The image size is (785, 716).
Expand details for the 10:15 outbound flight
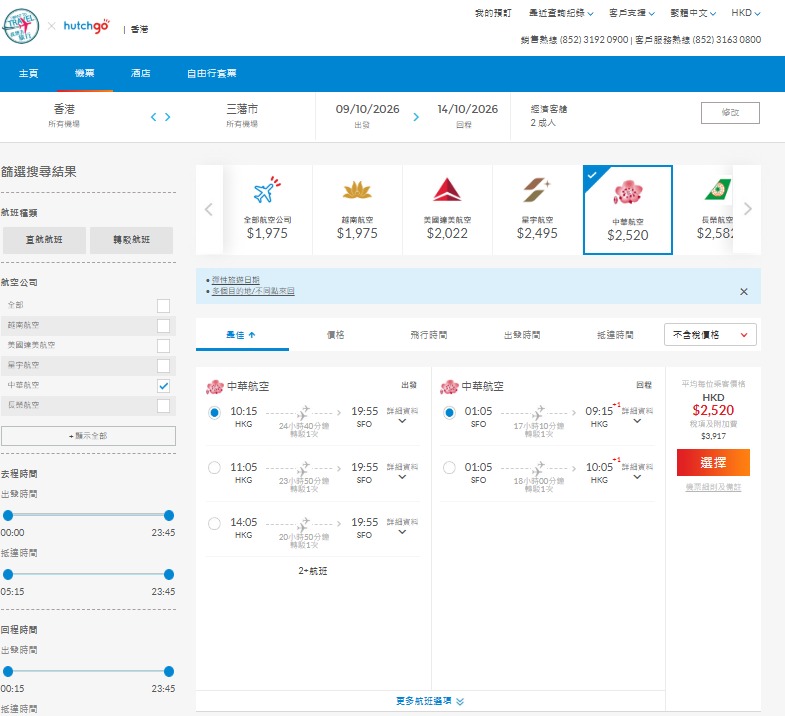[402, 416]
